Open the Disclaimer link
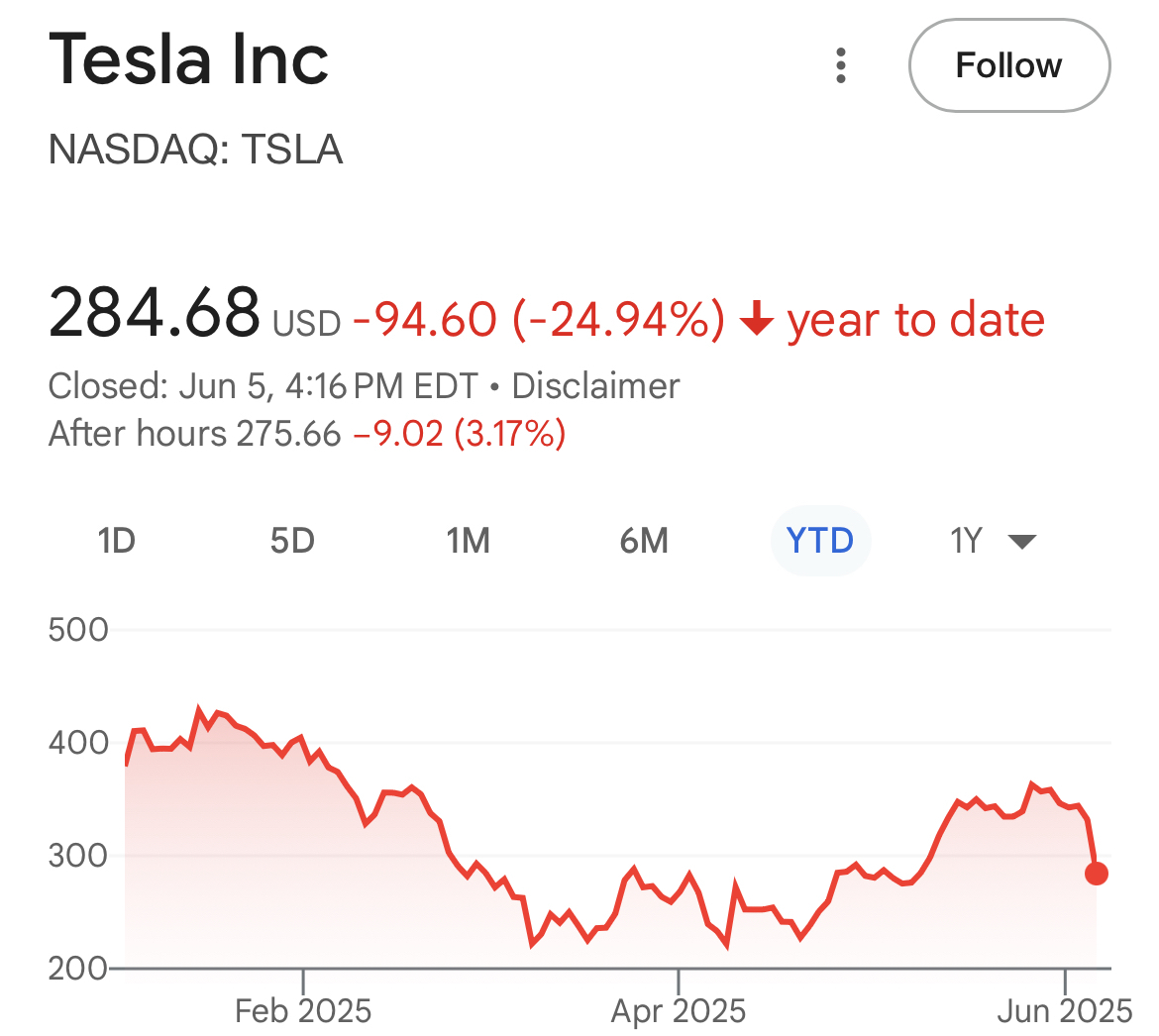 click(596, 385)
